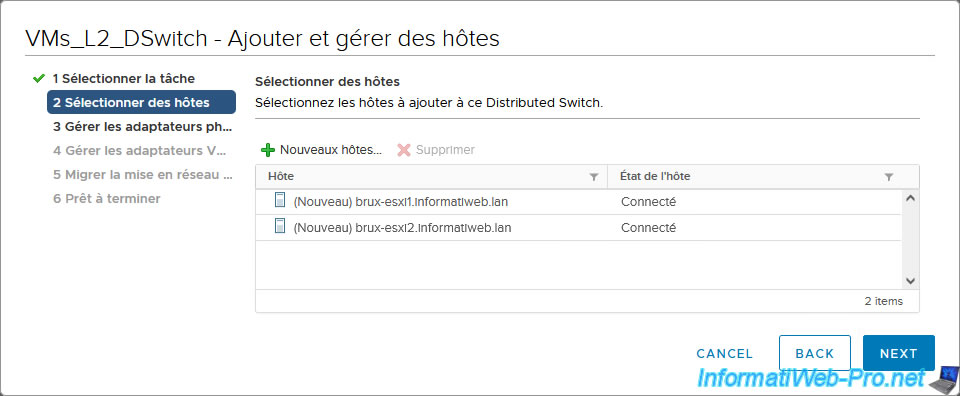The image size is (960, 396).
Task: Sort by the État de l'hôte header
Action: coord(655,176)
